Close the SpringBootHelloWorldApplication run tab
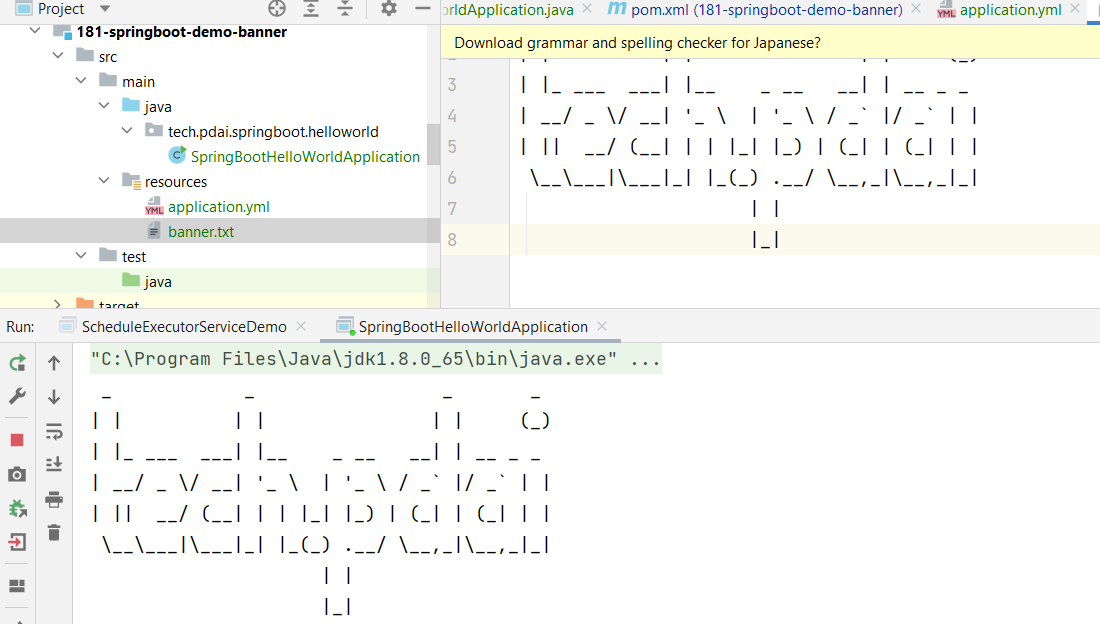1100x624 pixels. [x=601, y=327]
